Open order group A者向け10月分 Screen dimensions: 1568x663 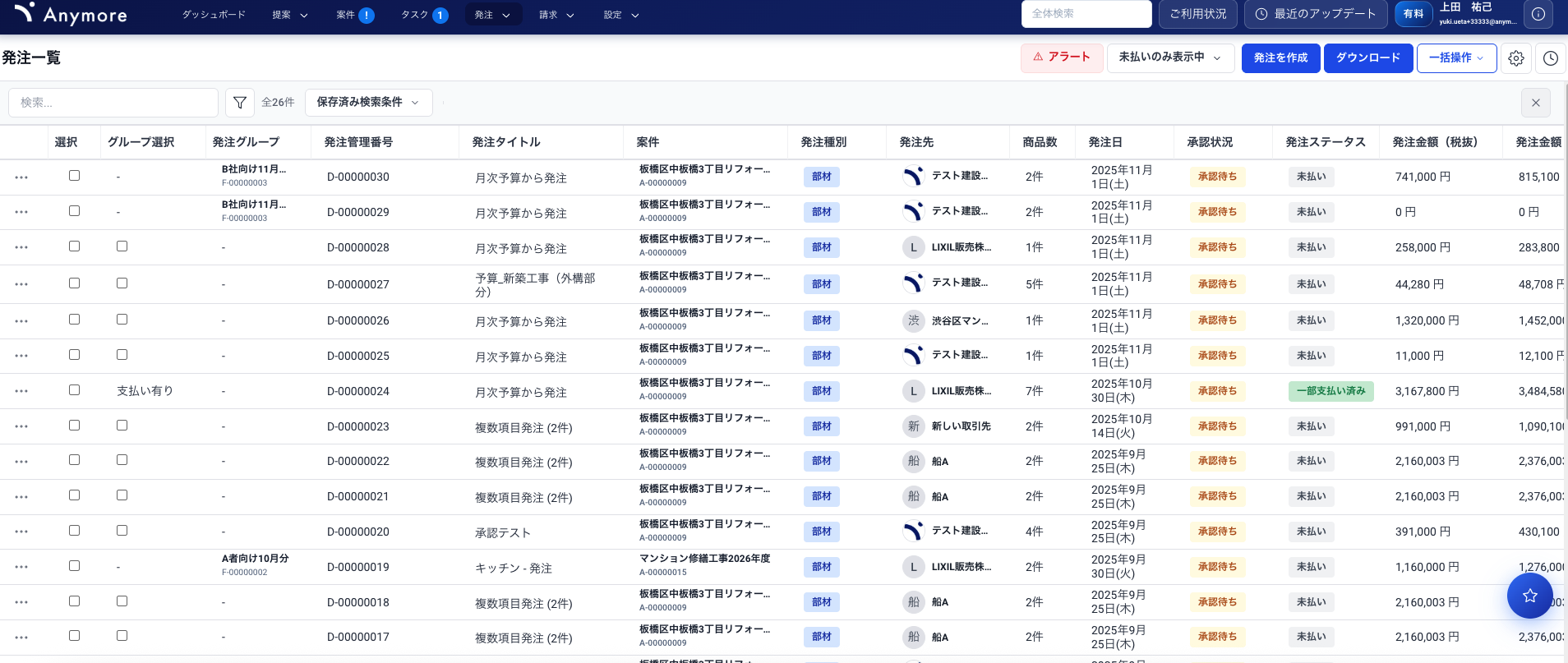[256, 564]
